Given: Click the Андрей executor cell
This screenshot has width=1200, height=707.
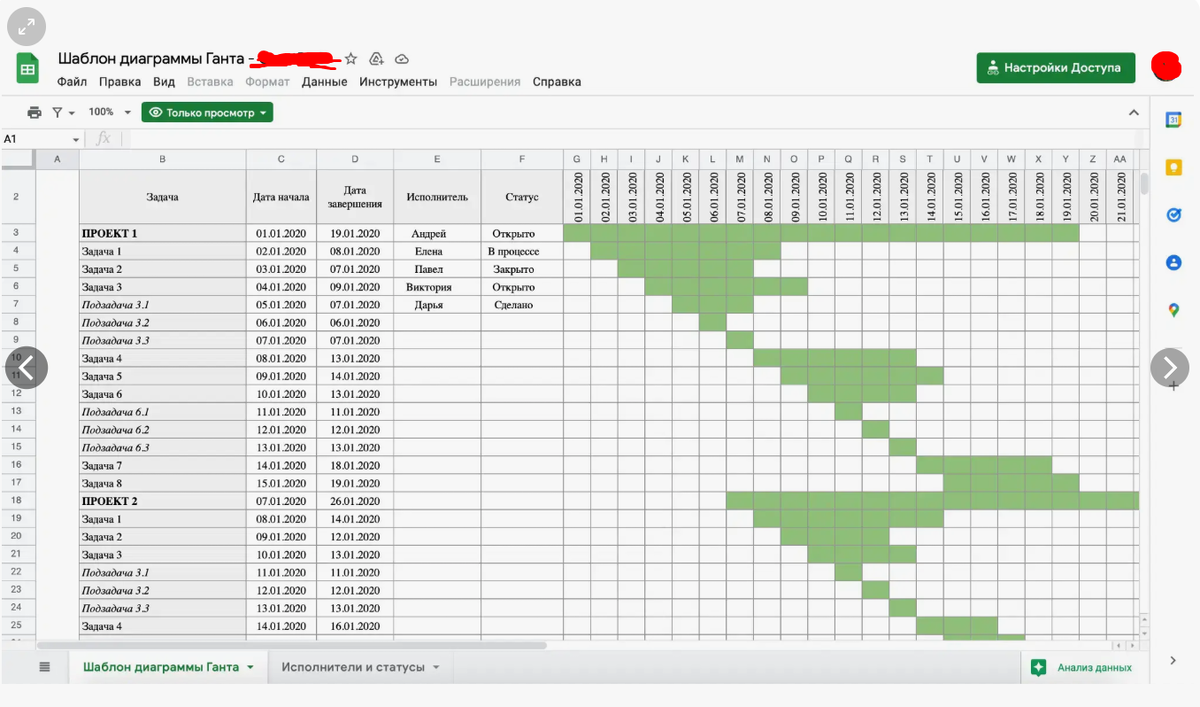Looking at the screenshot, I should [x=437, y=233].
